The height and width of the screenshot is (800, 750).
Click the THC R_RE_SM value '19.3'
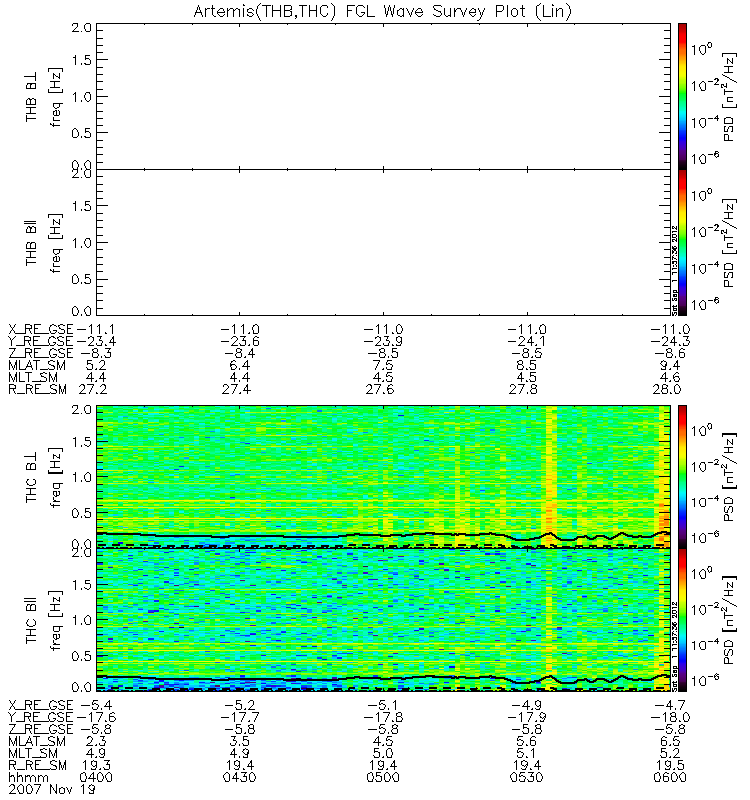(x=96, y=765)
